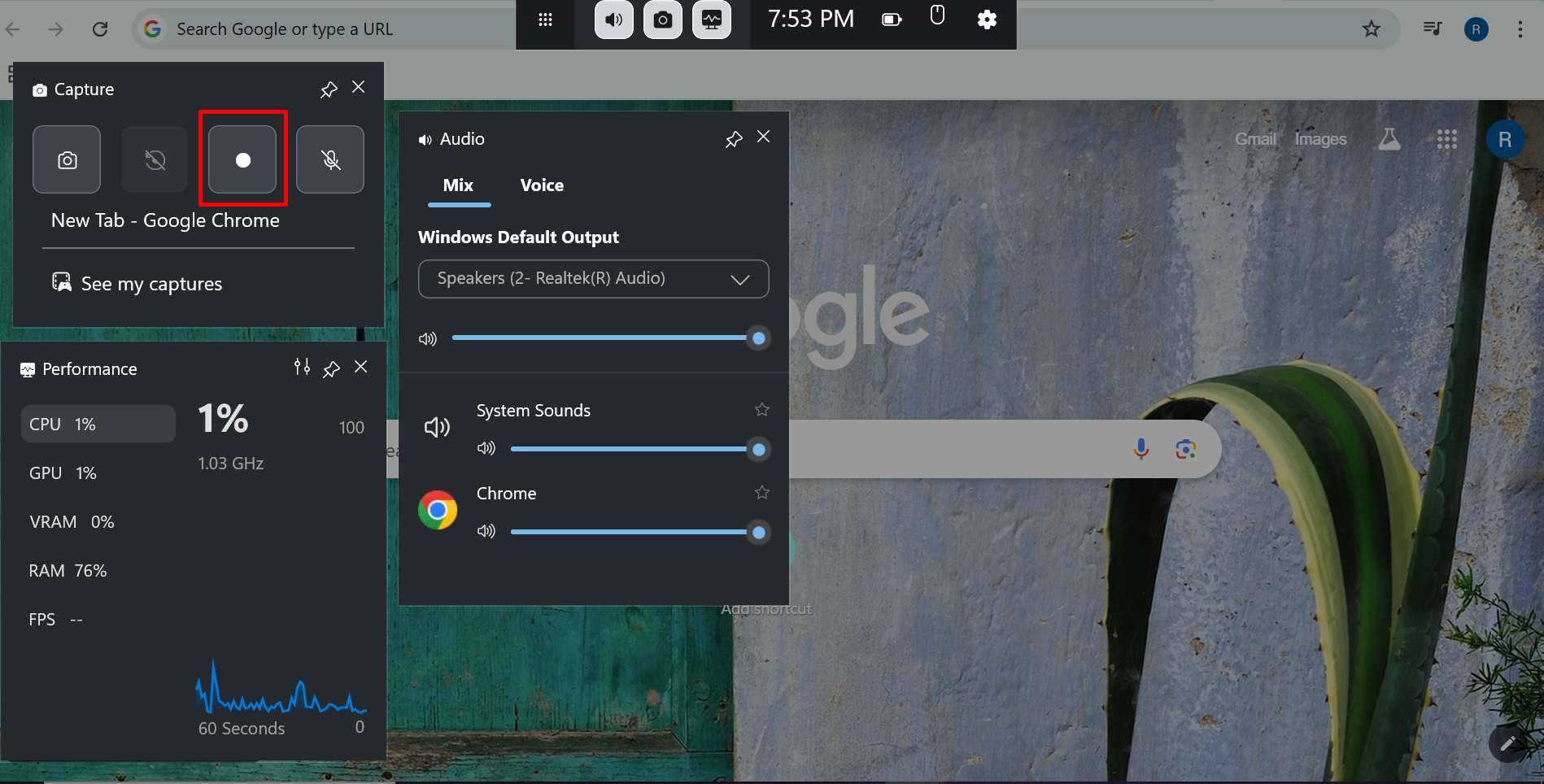Take a screenshot using the camera icon

point(67,159)
